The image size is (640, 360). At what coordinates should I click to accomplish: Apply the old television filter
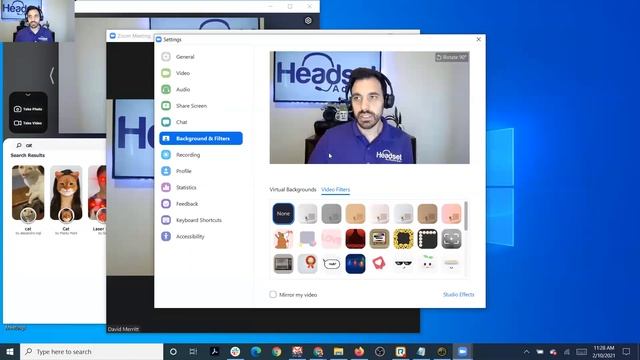coord(283,264)
